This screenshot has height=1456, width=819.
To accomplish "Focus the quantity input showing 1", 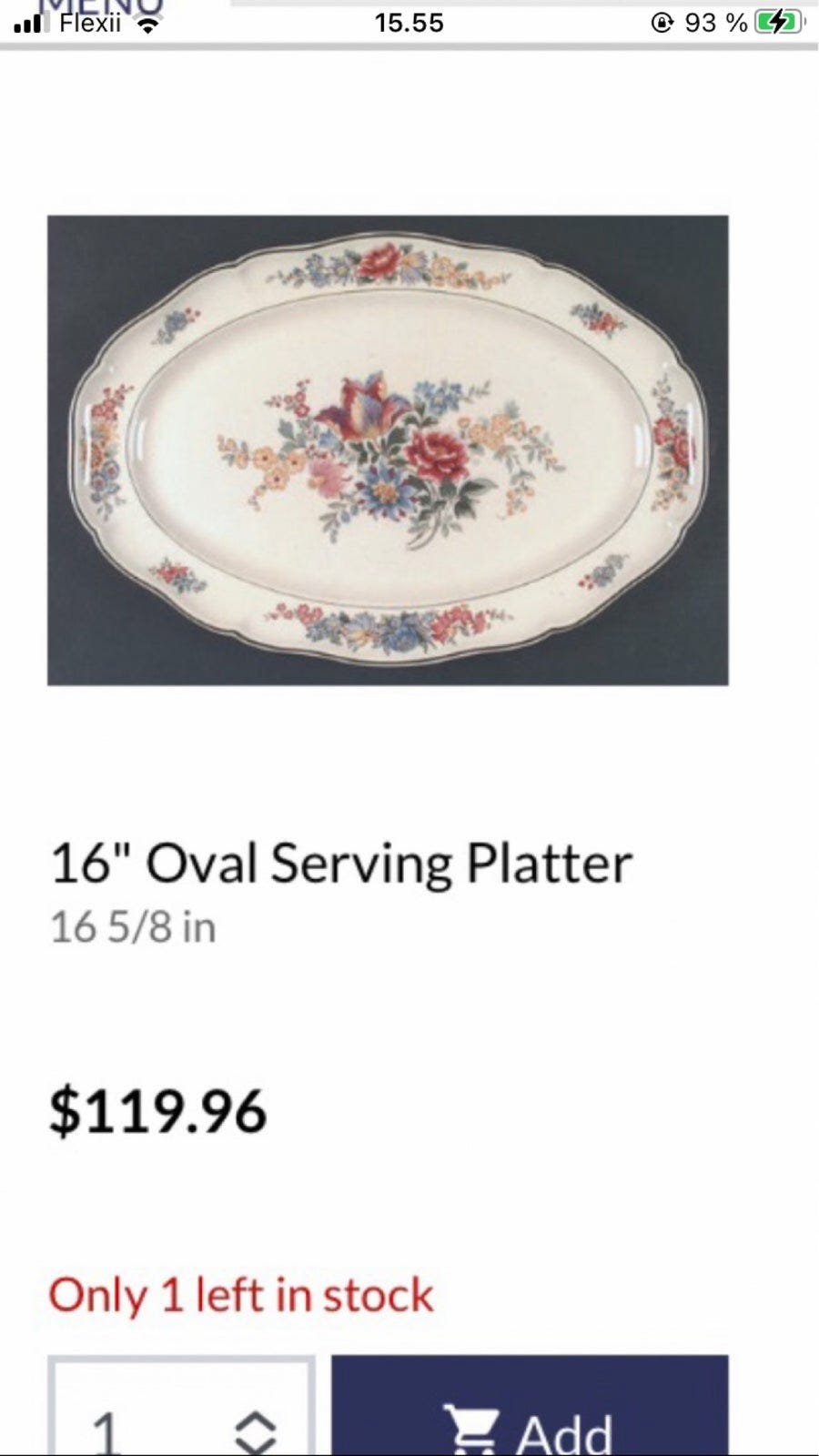I will point(182,1406).
